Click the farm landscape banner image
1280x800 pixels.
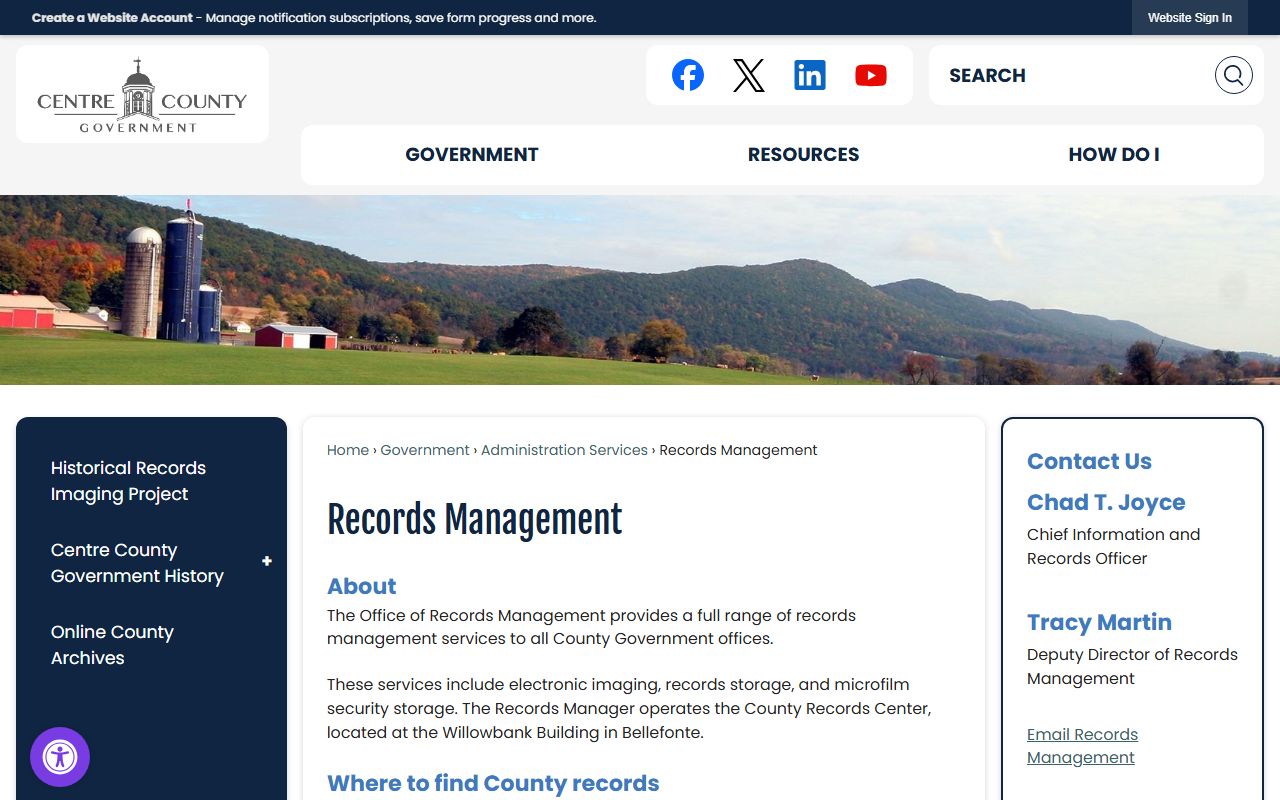pos(640,290)
